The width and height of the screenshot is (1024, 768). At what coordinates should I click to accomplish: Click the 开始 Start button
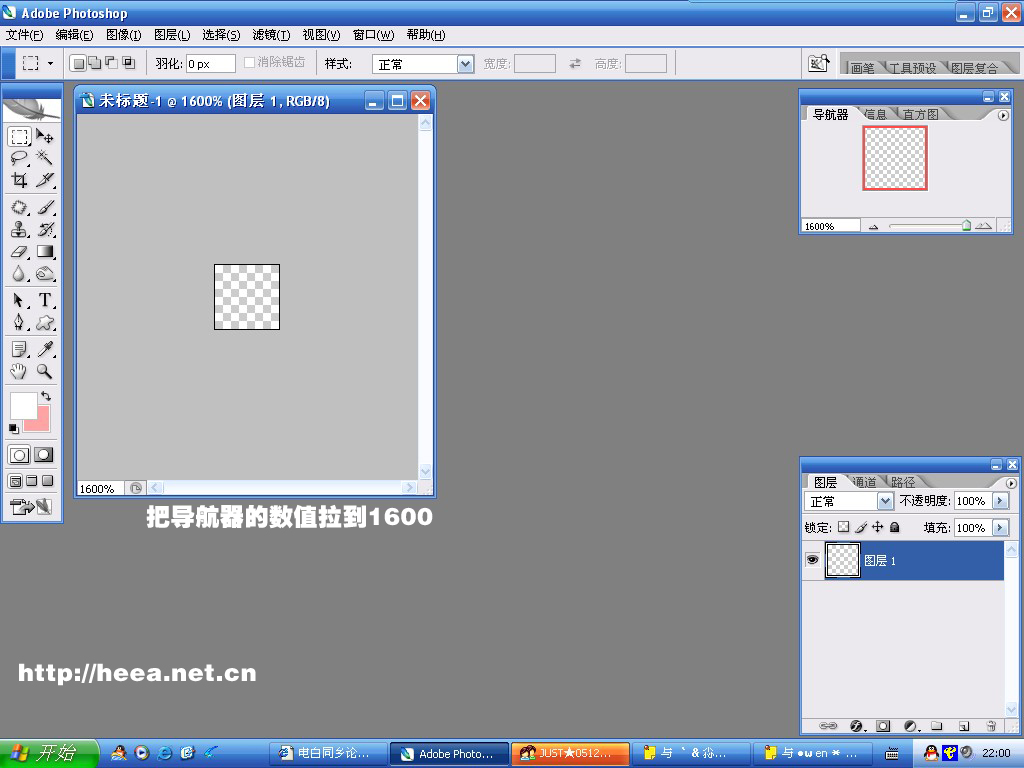click(x=50, y=753)
